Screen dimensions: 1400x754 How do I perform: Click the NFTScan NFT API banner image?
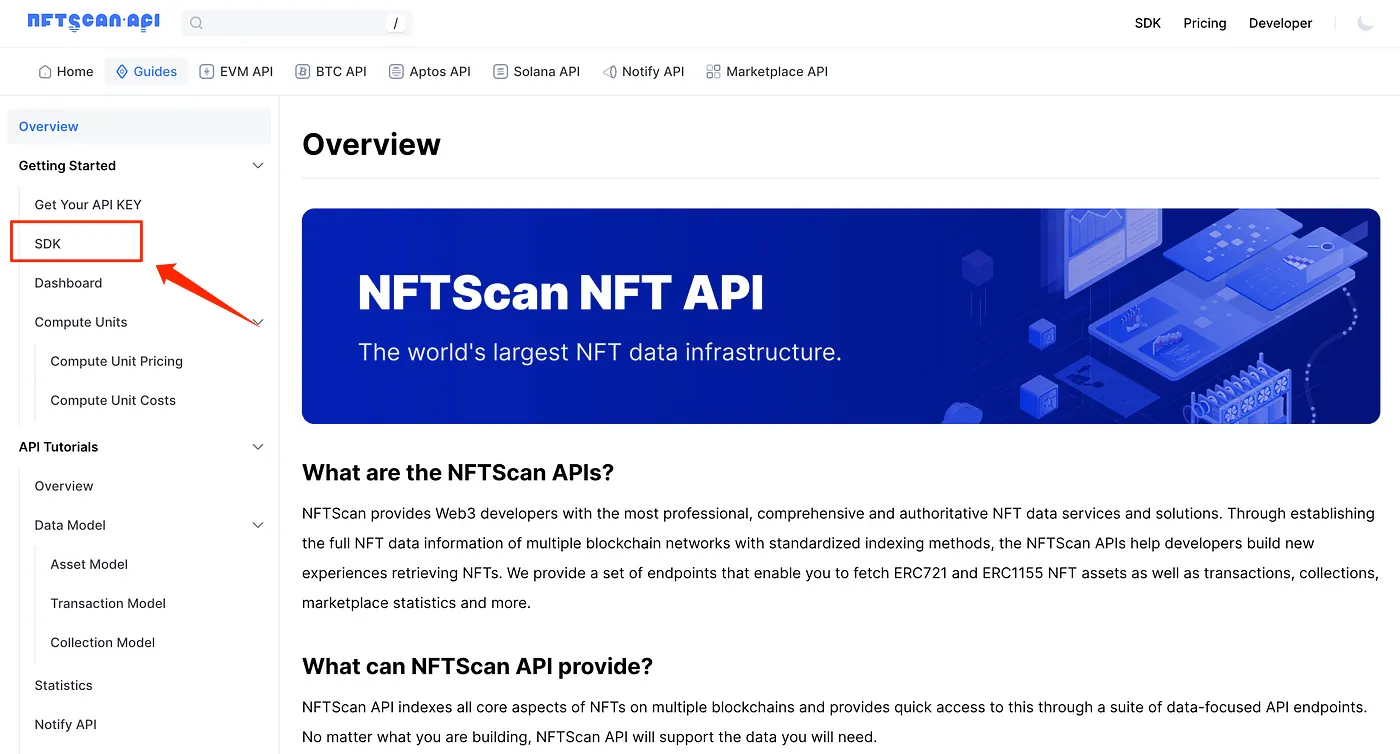[x=841, y=316]
